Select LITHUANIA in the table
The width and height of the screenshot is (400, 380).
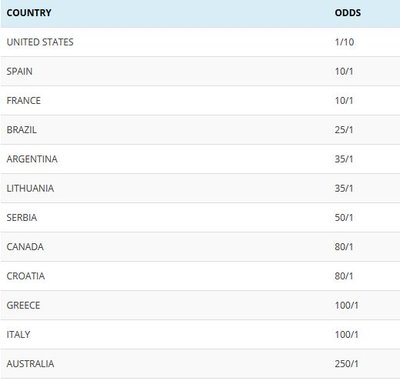tap(30, 188)
